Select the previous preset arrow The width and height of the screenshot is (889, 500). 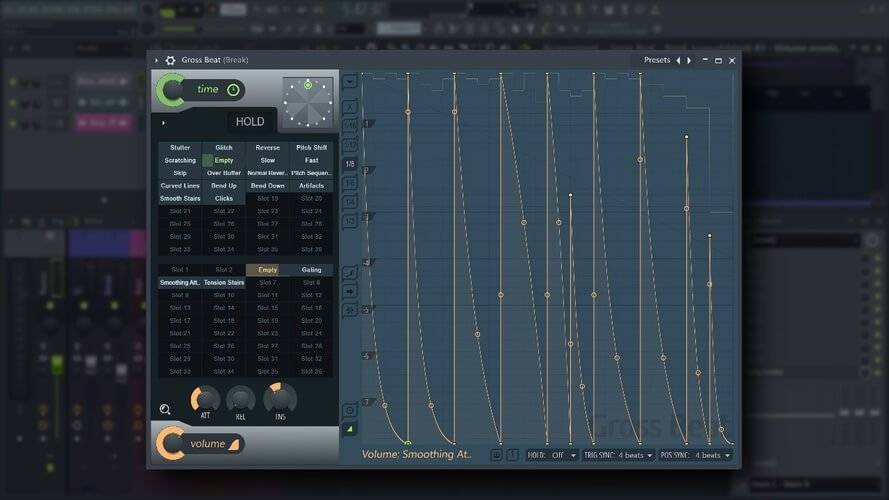point(678,60)
